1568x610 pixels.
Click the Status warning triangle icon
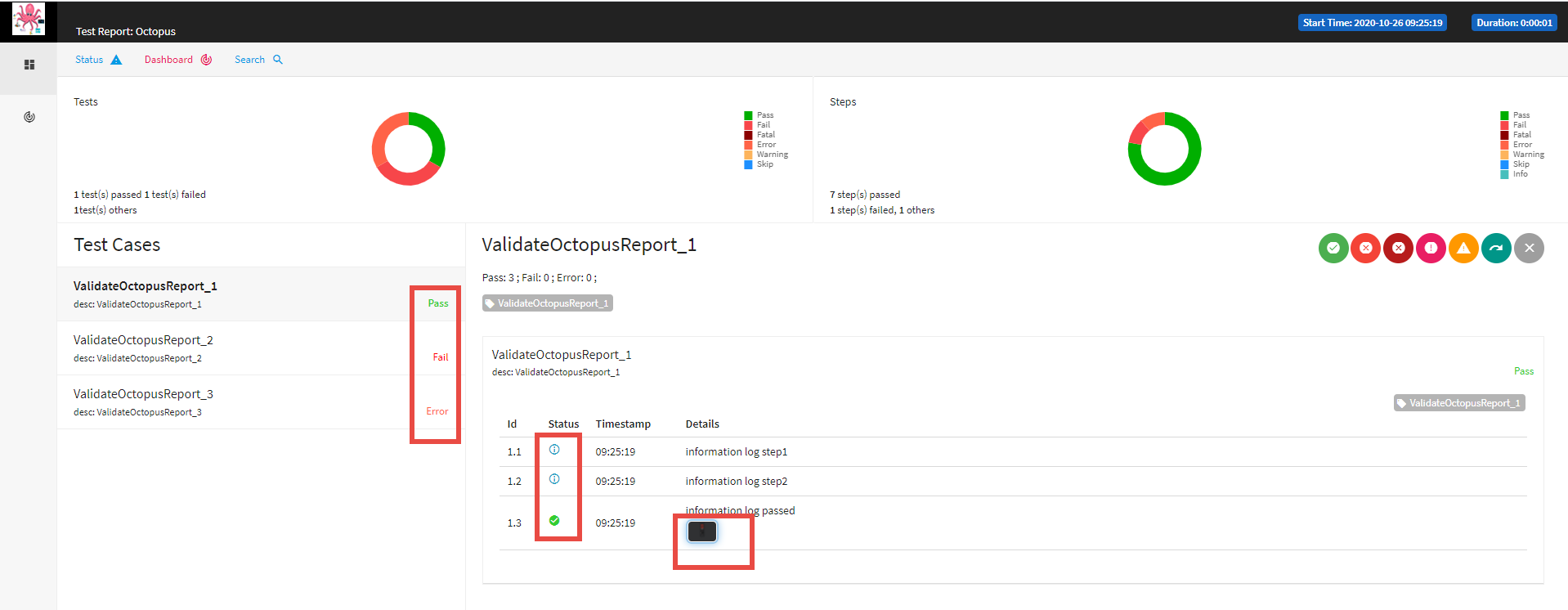(116, 60)
